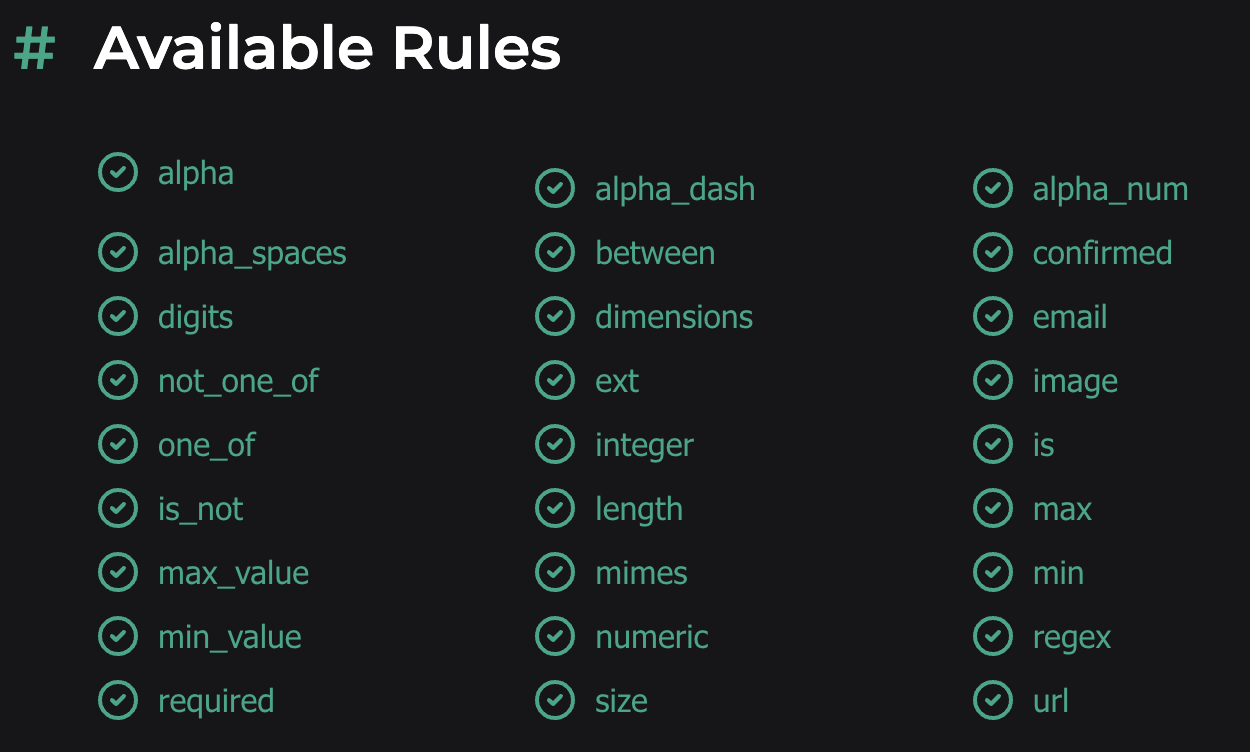Click the check icon beside alpha_dash
This screenshot has width=1250, height=752.
[x=555, y=188]
